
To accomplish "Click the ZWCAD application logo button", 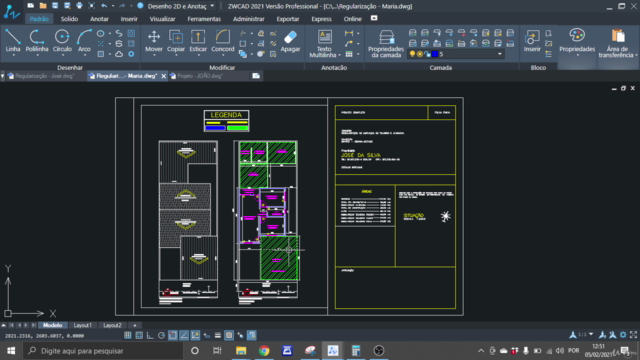I will tap(11, 11).
